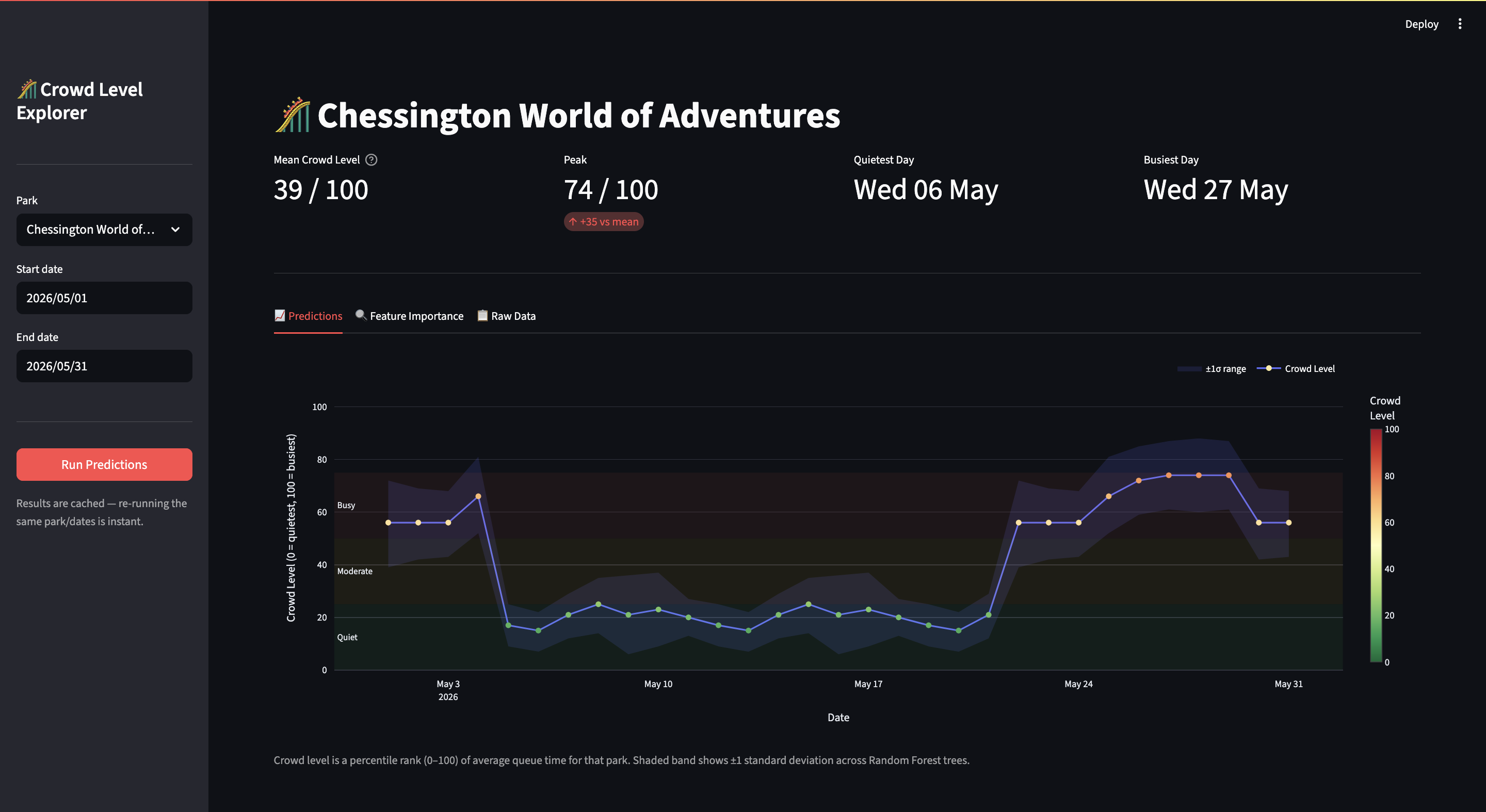Click the roller coaster icon beside Chessington heading
This screenshot has width=1486, height=812.
point(293,115)
